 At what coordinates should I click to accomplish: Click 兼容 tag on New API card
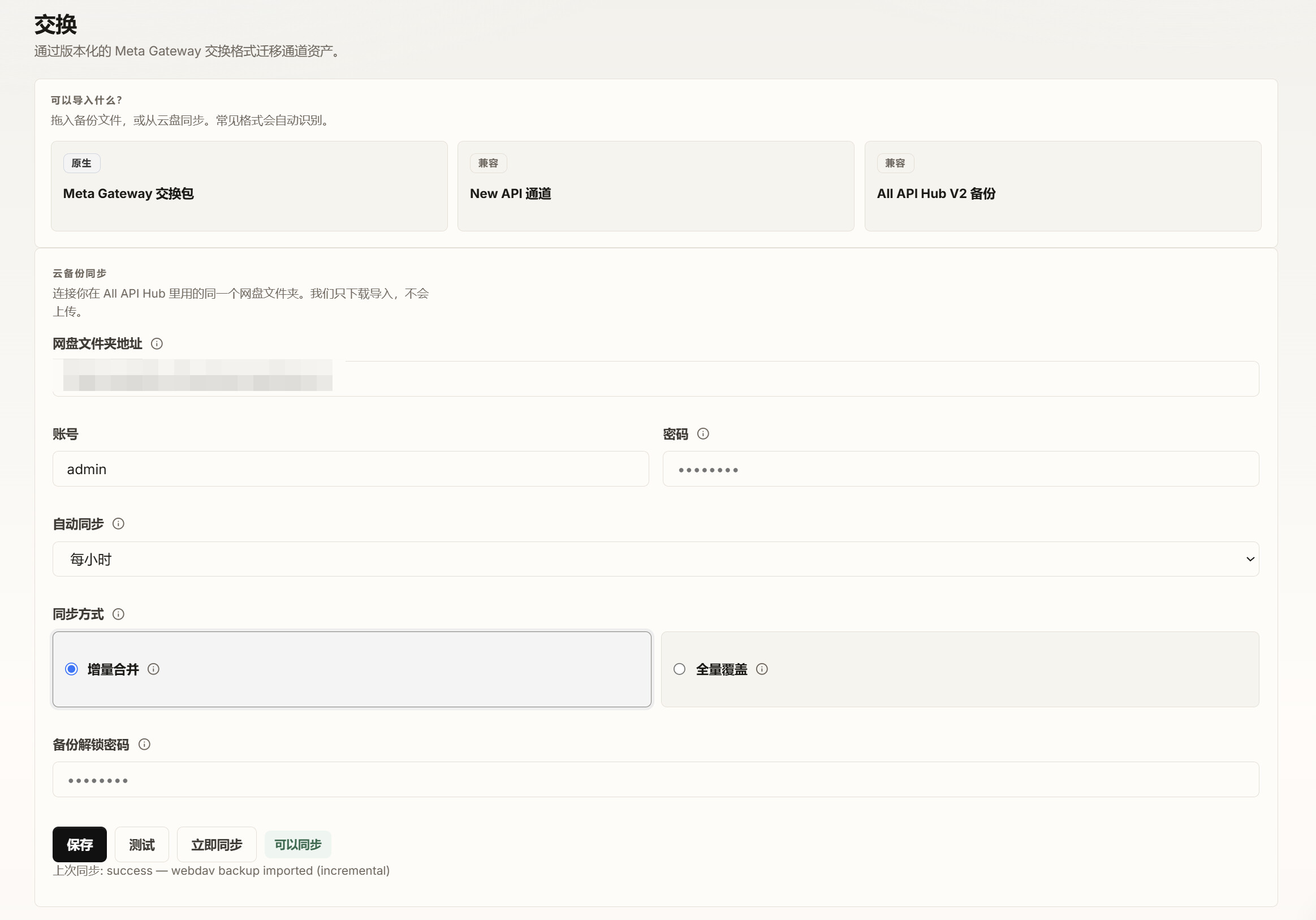tap(489, 164)
